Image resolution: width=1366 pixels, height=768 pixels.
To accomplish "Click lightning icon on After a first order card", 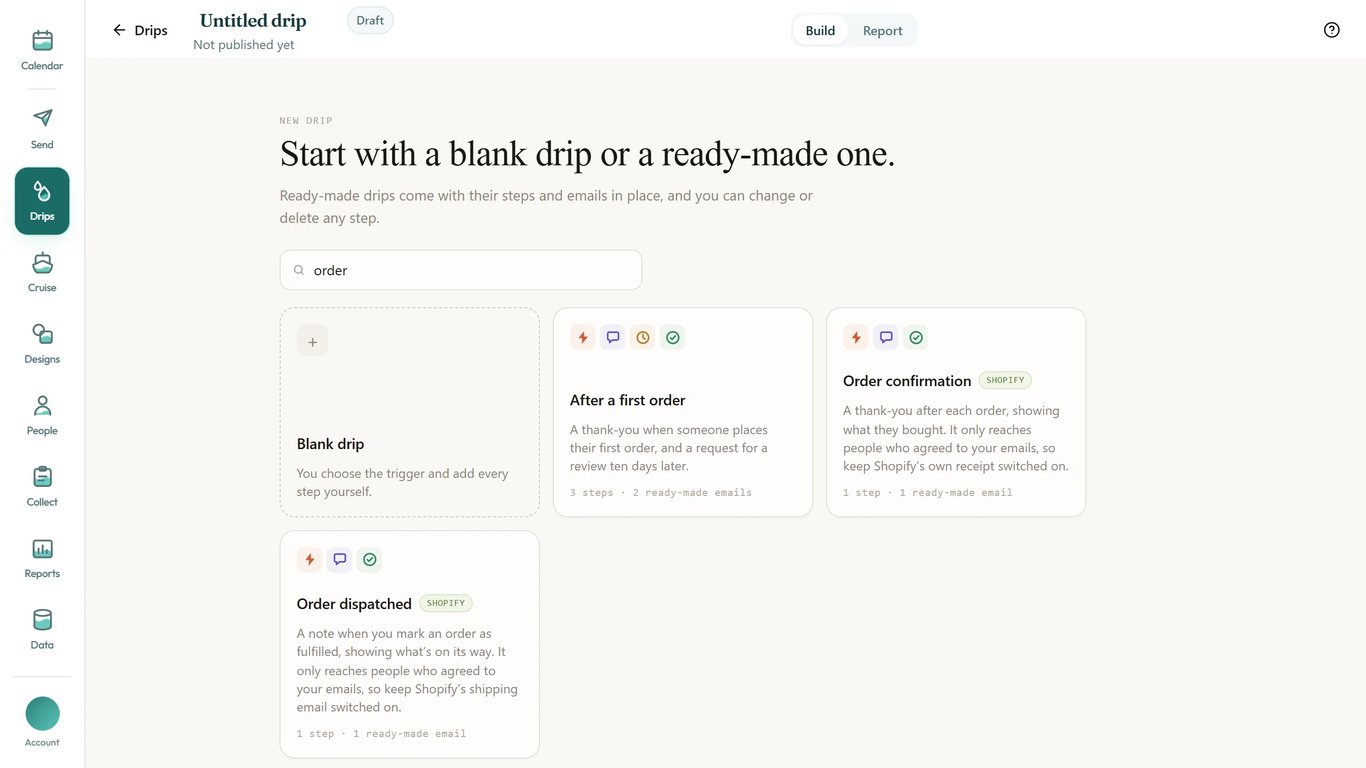I will [x=583, y=338].
